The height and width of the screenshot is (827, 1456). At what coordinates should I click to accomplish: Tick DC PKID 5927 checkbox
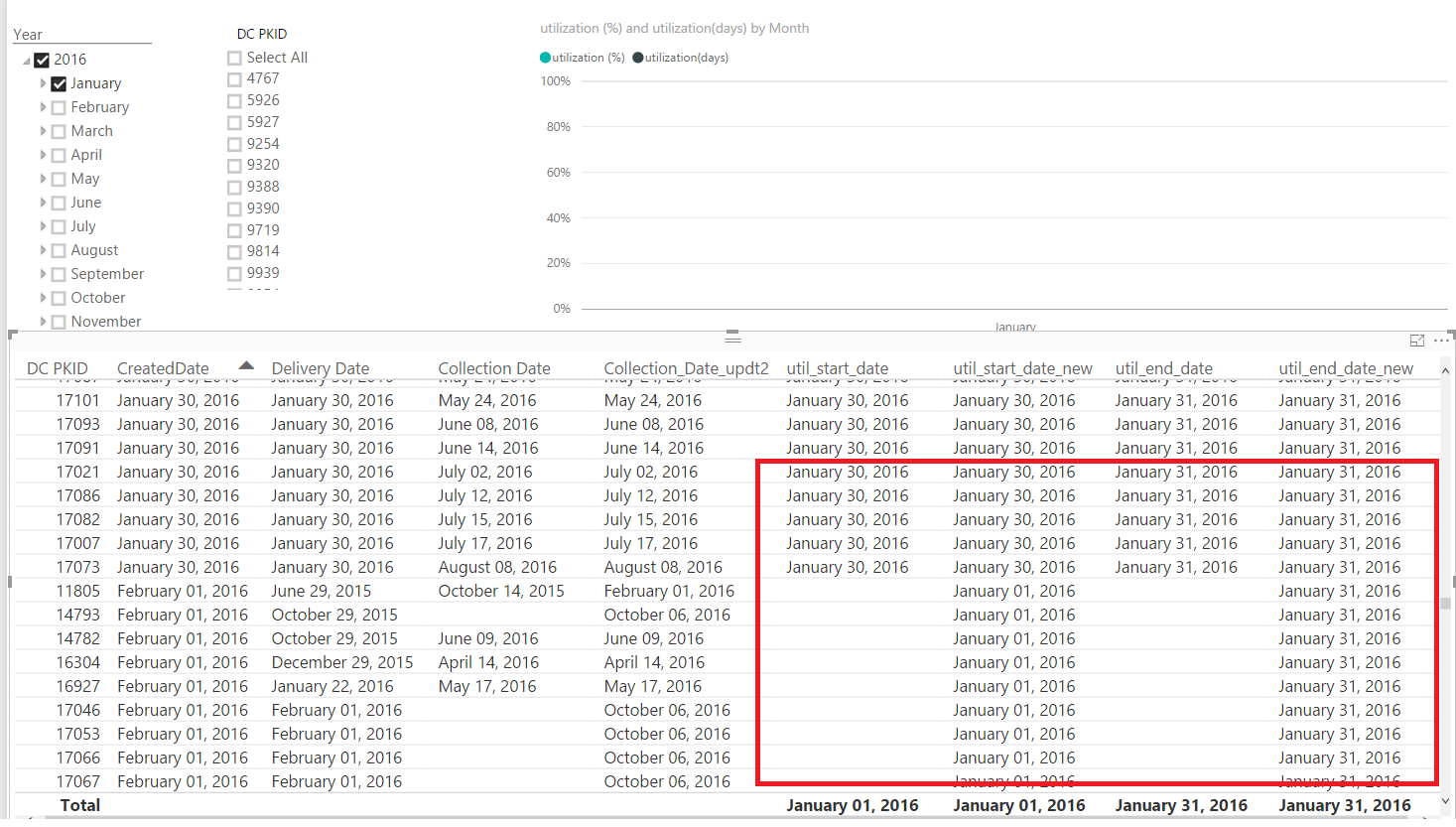[234, 122]
